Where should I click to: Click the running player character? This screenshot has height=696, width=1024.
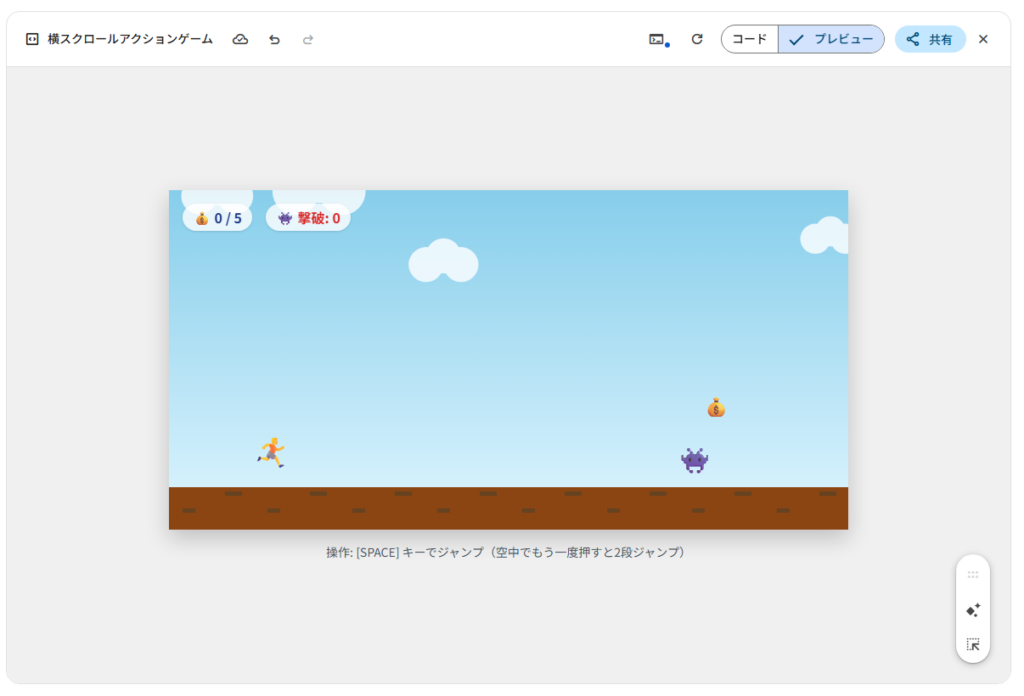[271, 452]
